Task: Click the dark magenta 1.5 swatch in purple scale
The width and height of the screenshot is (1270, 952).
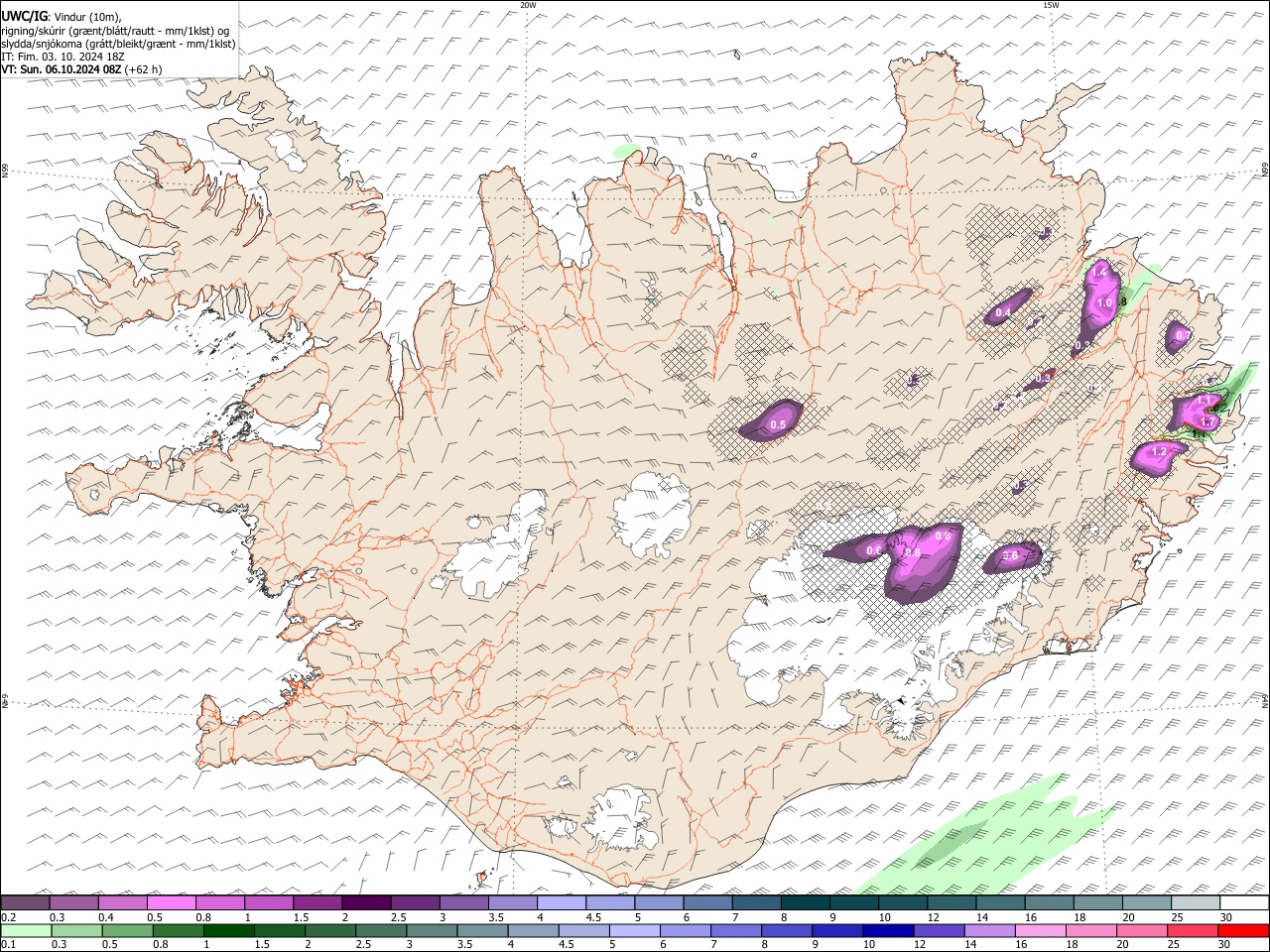Action: point(317,902)
